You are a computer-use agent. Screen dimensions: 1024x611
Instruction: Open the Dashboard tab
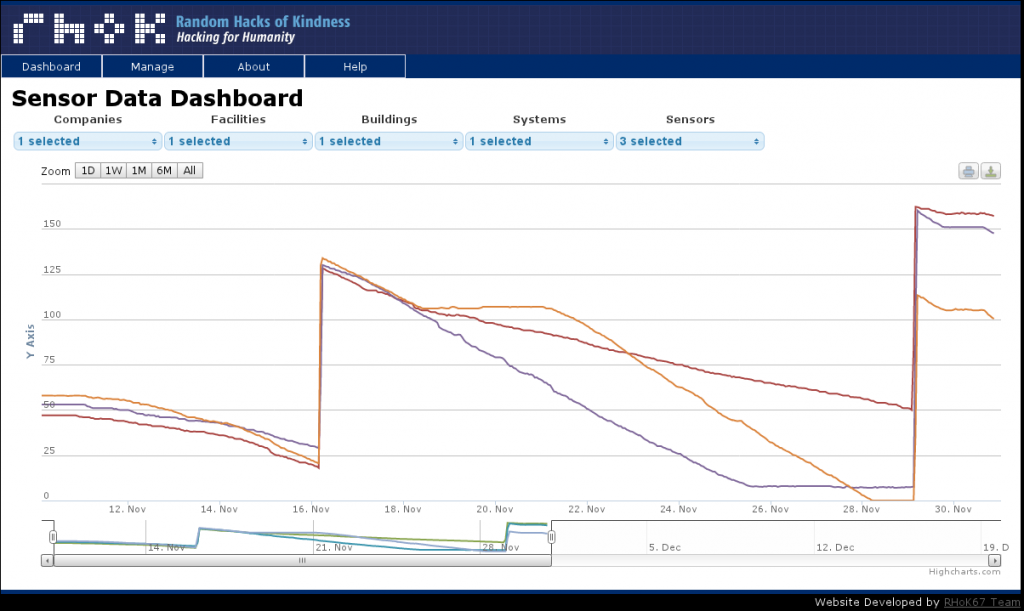[52, 67]
